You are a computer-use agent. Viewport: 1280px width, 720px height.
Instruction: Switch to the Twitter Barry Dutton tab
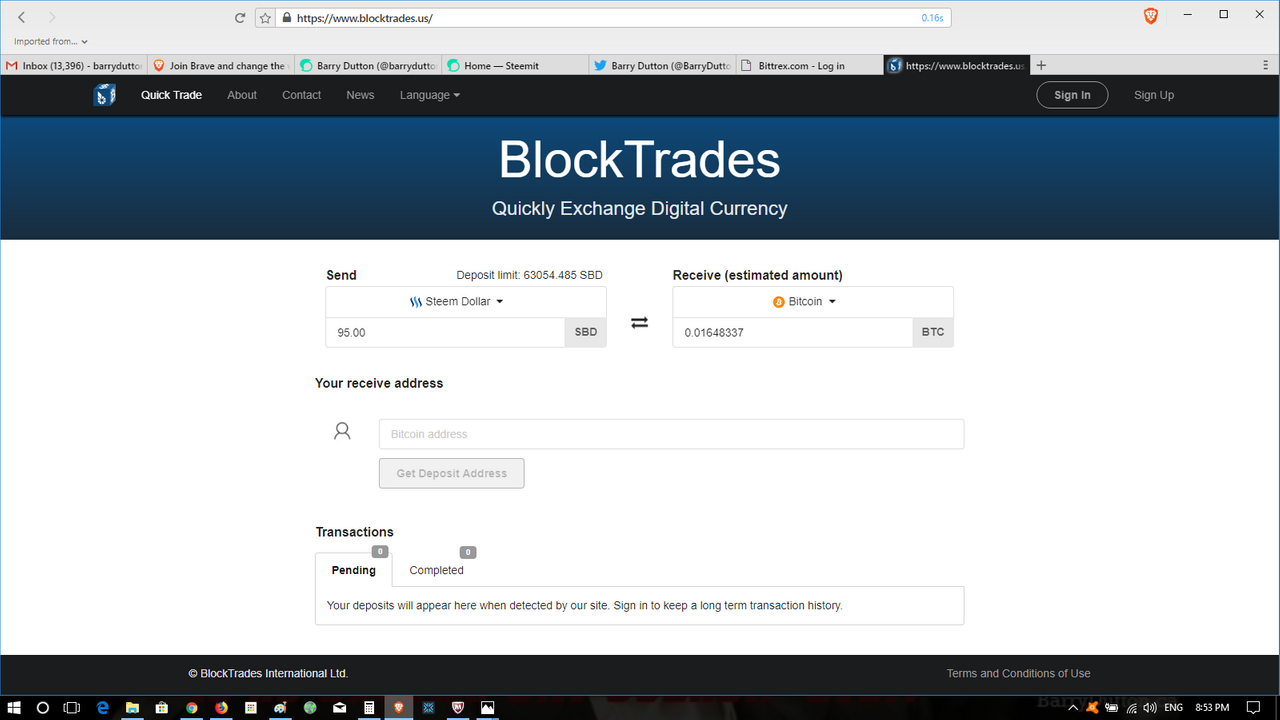point(661,65)
